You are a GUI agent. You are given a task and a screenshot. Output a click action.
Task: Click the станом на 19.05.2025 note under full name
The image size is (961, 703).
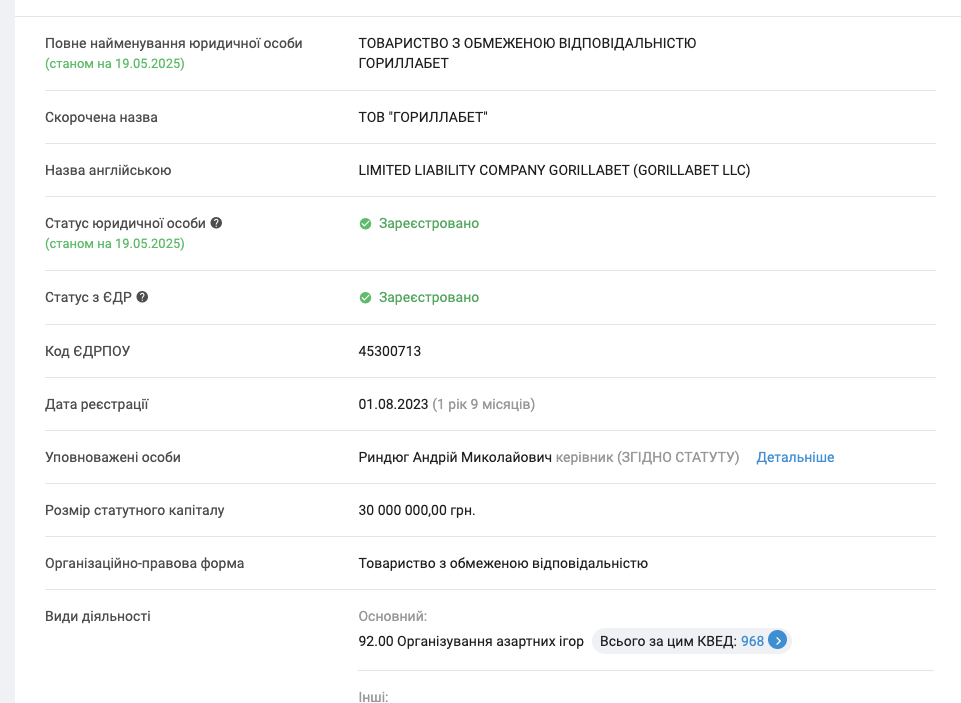pyautogui.click(x=115, y=64)
